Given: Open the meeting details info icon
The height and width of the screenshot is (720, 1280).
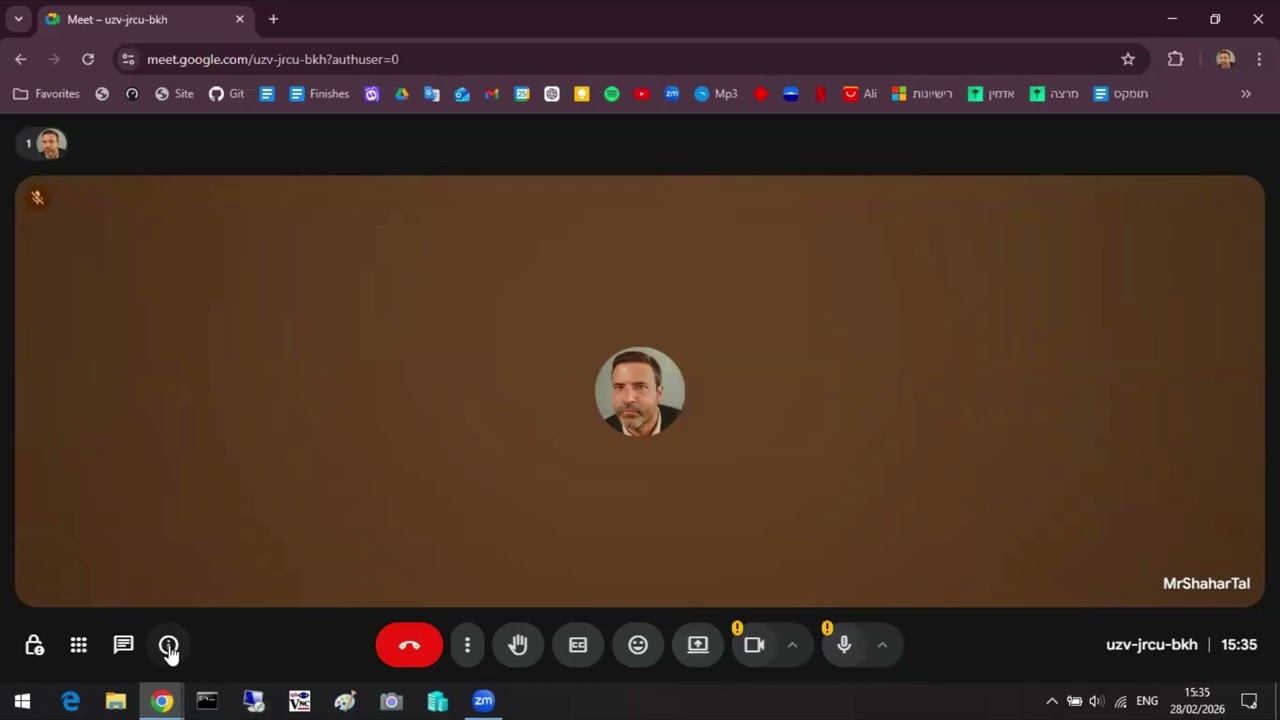Looking at the screenshot, I should tap(169, 645).
